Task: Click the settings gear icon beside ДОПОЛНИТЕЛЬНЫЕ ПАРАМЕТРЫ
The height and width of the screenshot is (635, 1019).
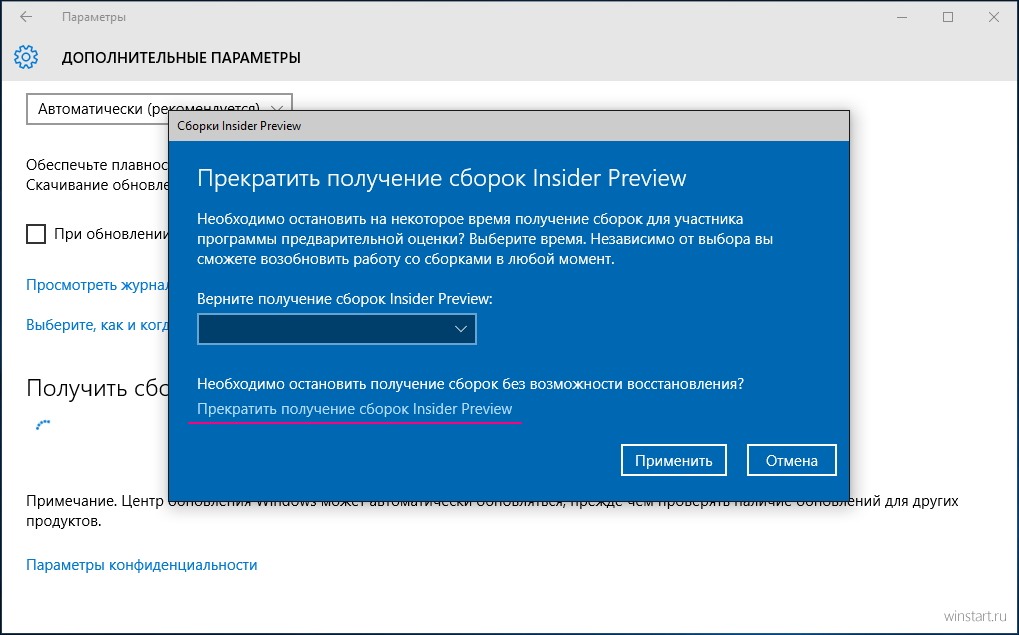Action: (x=26, y=57)
